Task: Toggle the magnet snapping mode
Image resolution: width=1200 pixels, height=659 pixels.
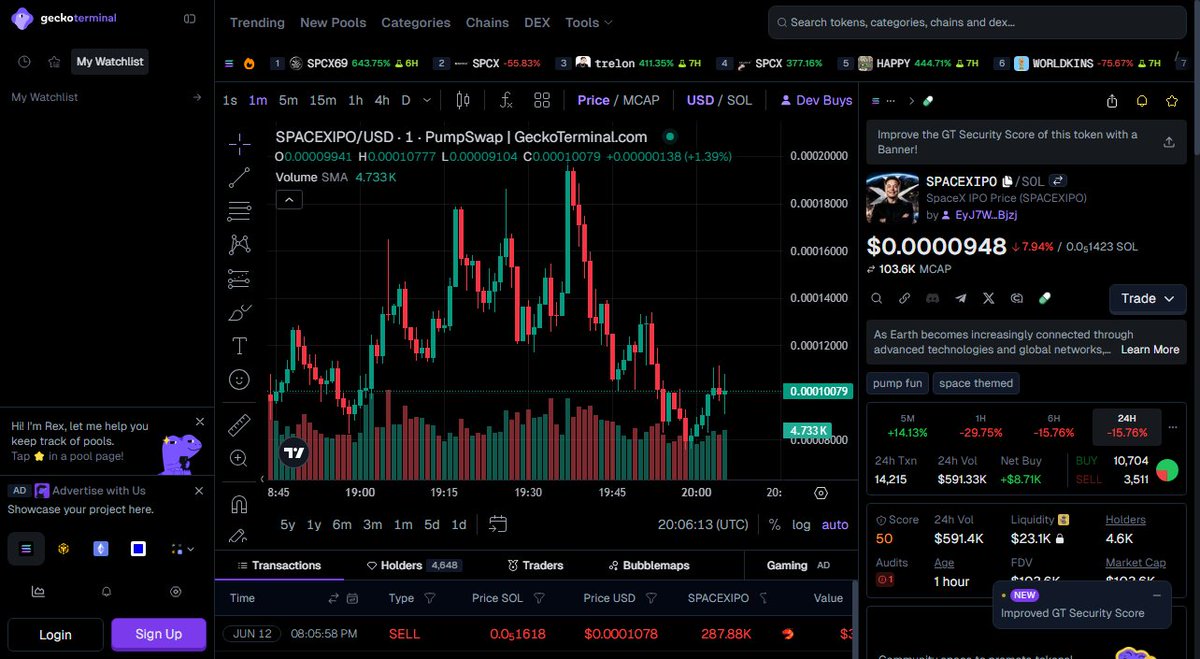Action: pos(239,503)
